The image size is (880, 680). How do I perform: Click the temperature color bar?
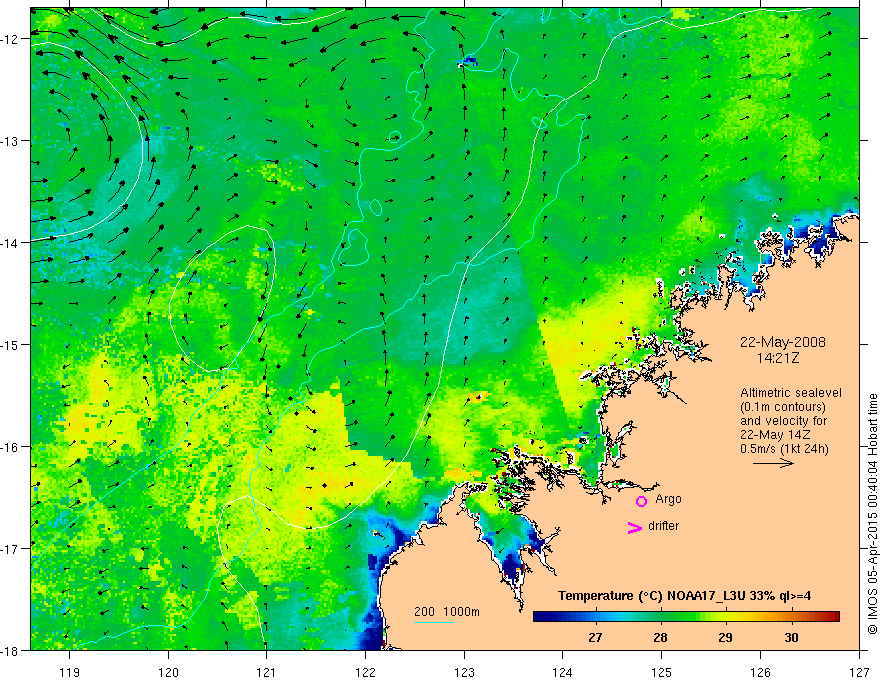686,616
